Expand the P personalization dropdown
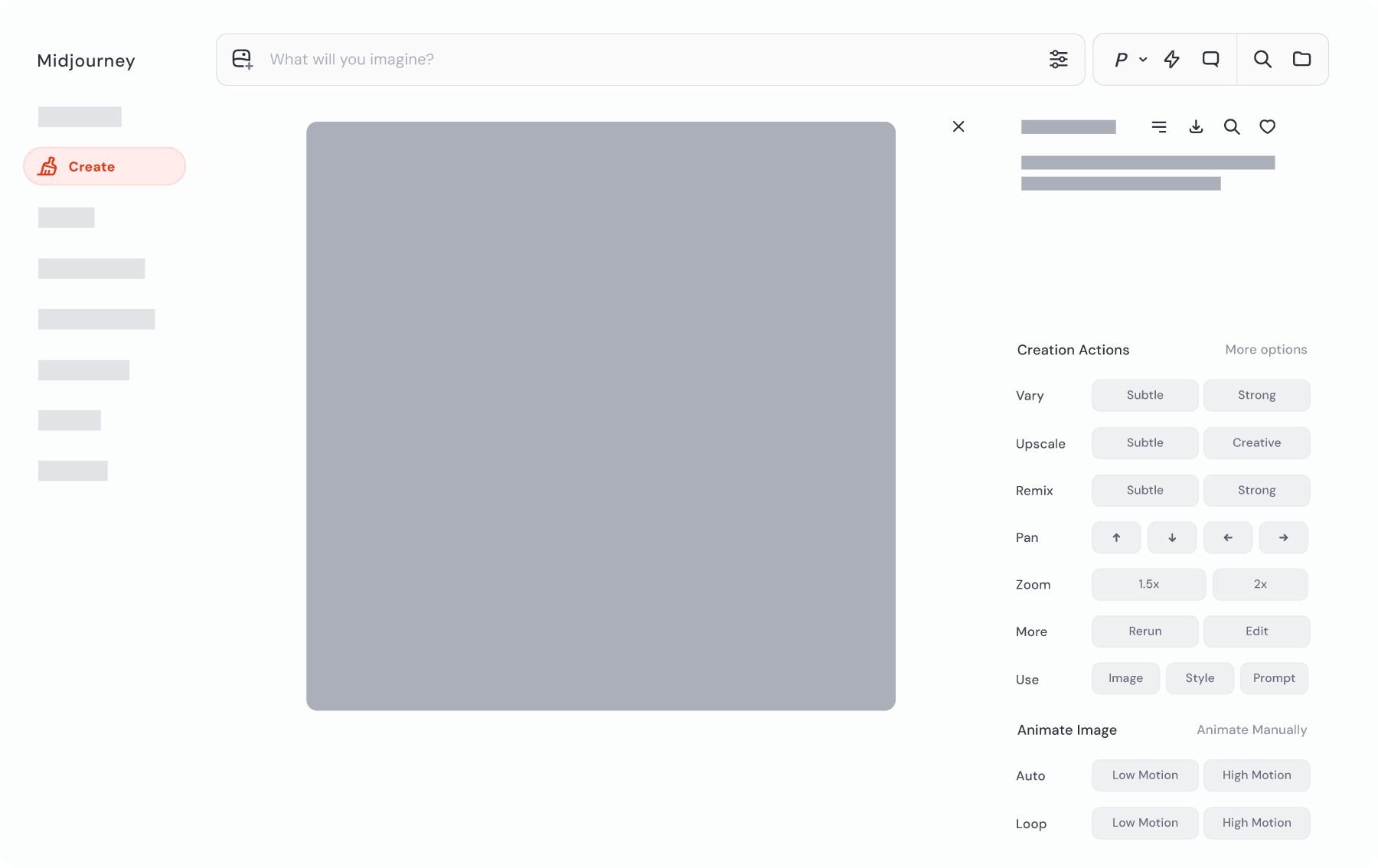The width and height of the screenshot is (1378, 868). pos(1130,60)
